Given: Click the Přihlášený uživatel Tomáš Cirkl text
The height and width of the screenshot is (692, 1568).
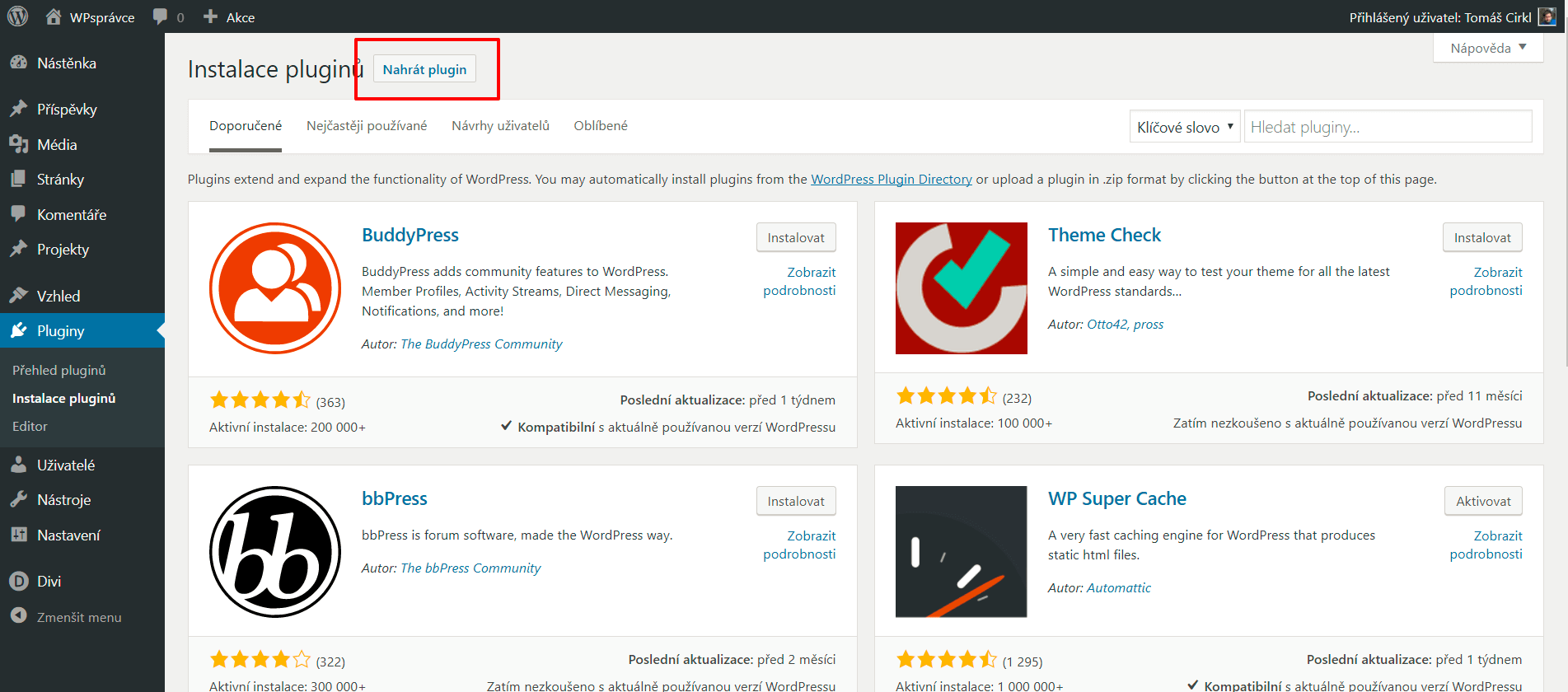Looking at the screenshot, I should [x=1440, y=17].
